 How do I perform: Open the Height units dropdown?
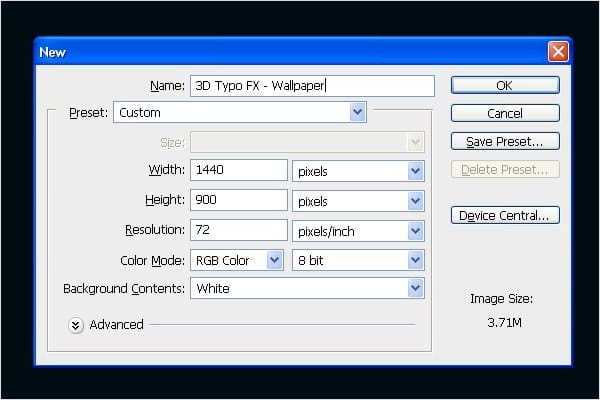coord(359,201)
